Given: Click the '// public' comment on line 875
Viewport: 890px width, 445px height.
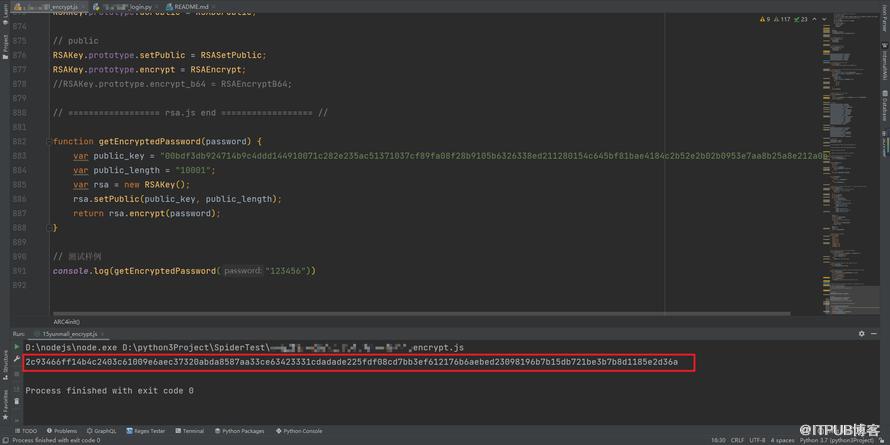Looking at the screenshot, I should click(x=75, y=41).
